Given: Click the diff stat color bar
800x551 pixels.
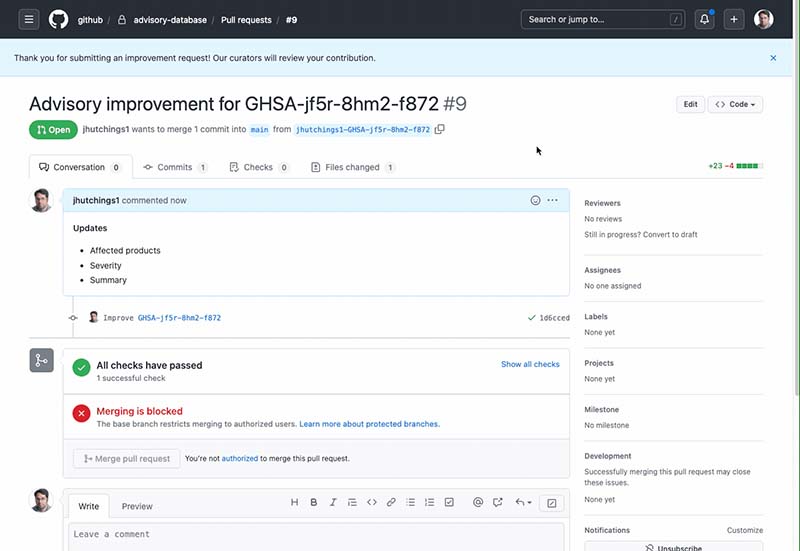Looking at the screenshot, I should point(749,166).
